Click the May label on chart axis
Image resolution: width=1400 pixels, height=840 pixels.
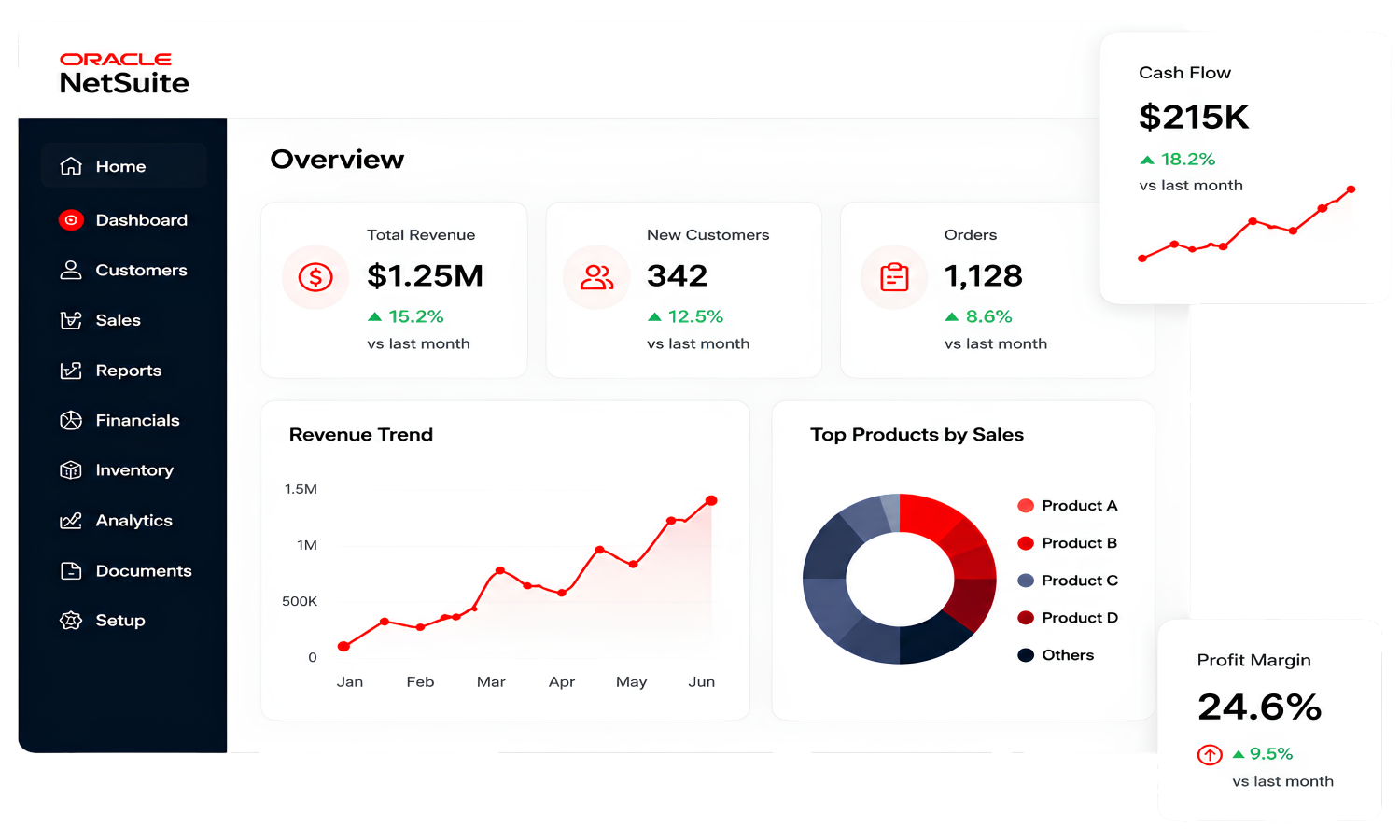(x=631, y=682)
